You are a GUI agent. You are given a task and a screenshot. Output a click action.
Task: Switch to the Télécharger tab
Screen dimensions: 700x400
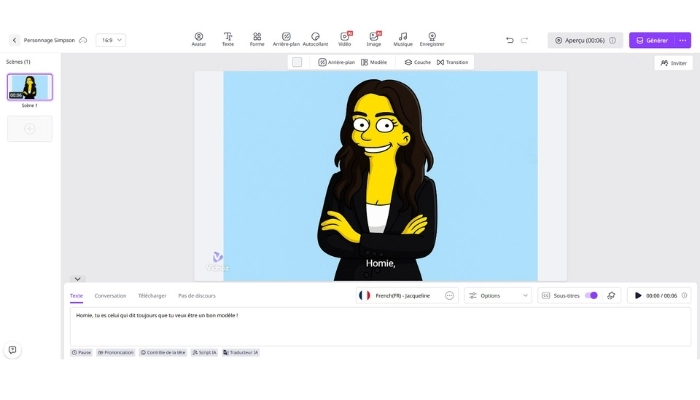[152, 296]
